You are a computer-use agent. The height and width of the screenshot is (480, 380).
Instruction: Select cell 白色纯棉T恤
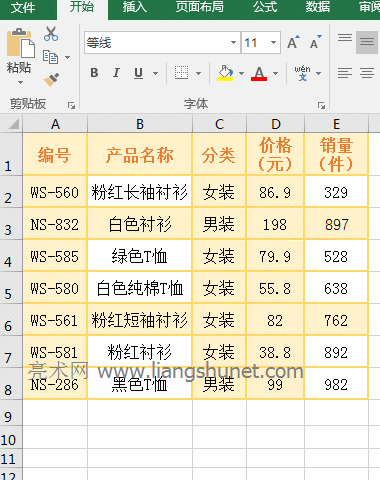(140, 287)
